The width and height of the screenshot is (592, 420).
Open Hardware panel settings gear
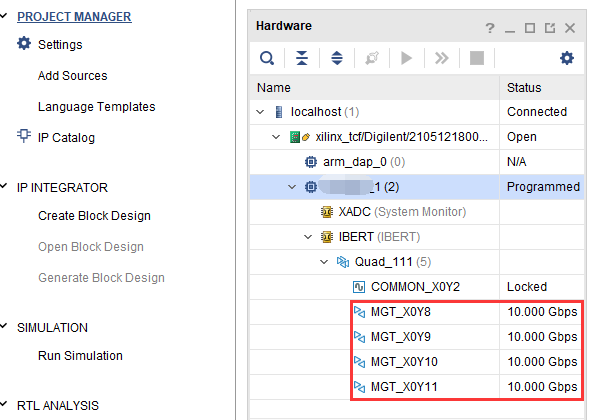[567, 58]
